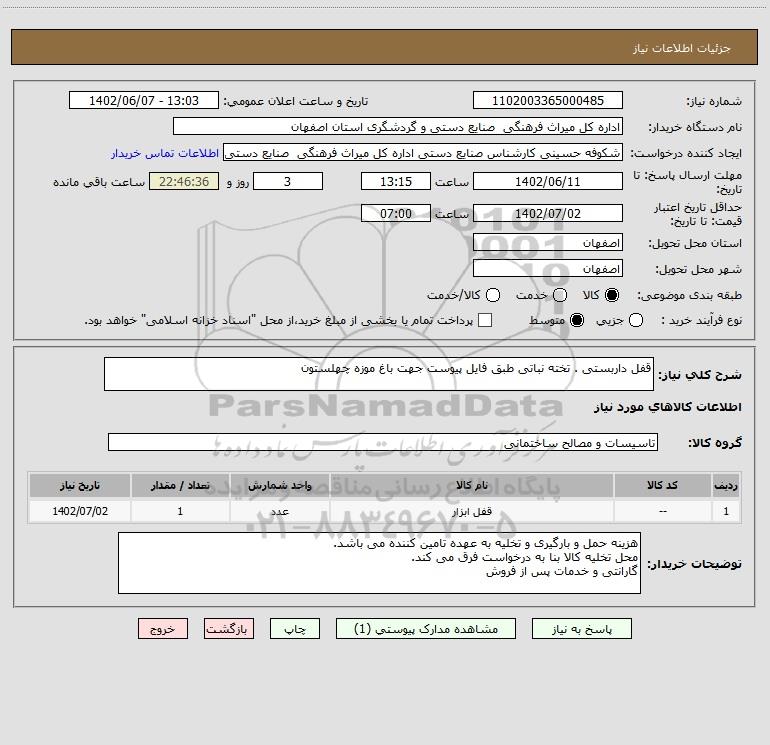Click remaining time 22:46:36 field
Viewport: 770px width, 745px height.
tap(184, 181)
